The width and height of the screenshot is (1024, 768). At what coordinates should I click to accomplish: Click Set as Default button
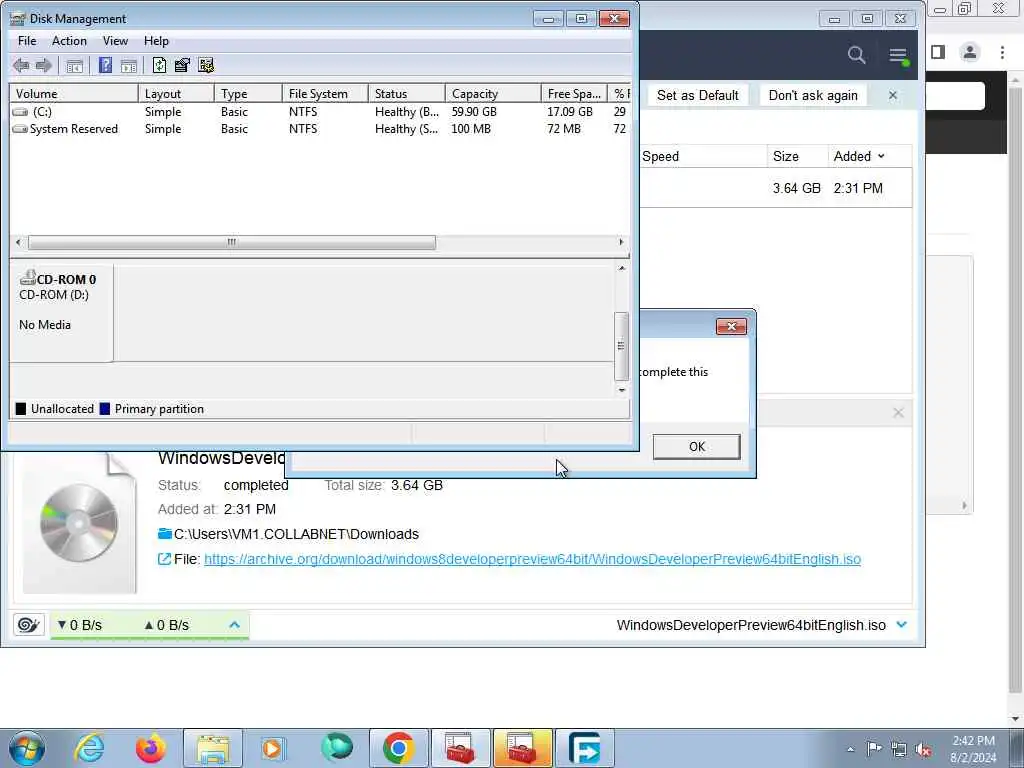pyautogui.click(x=697, y=95)
